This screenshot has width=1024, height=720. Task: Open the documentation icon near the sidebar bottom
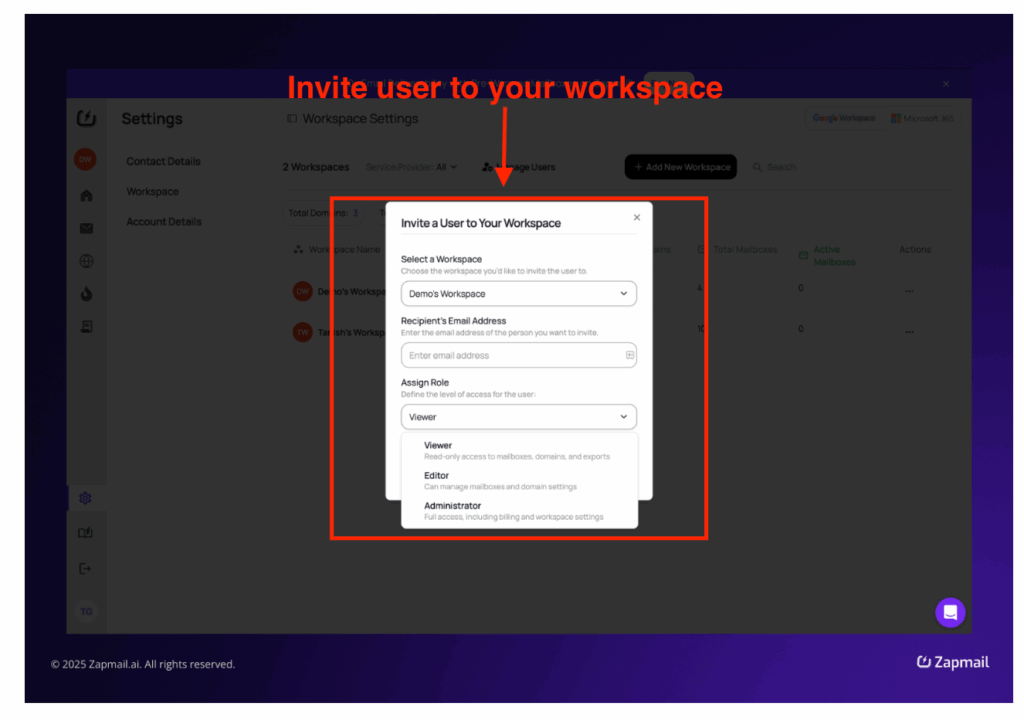[x=86, y=532]
